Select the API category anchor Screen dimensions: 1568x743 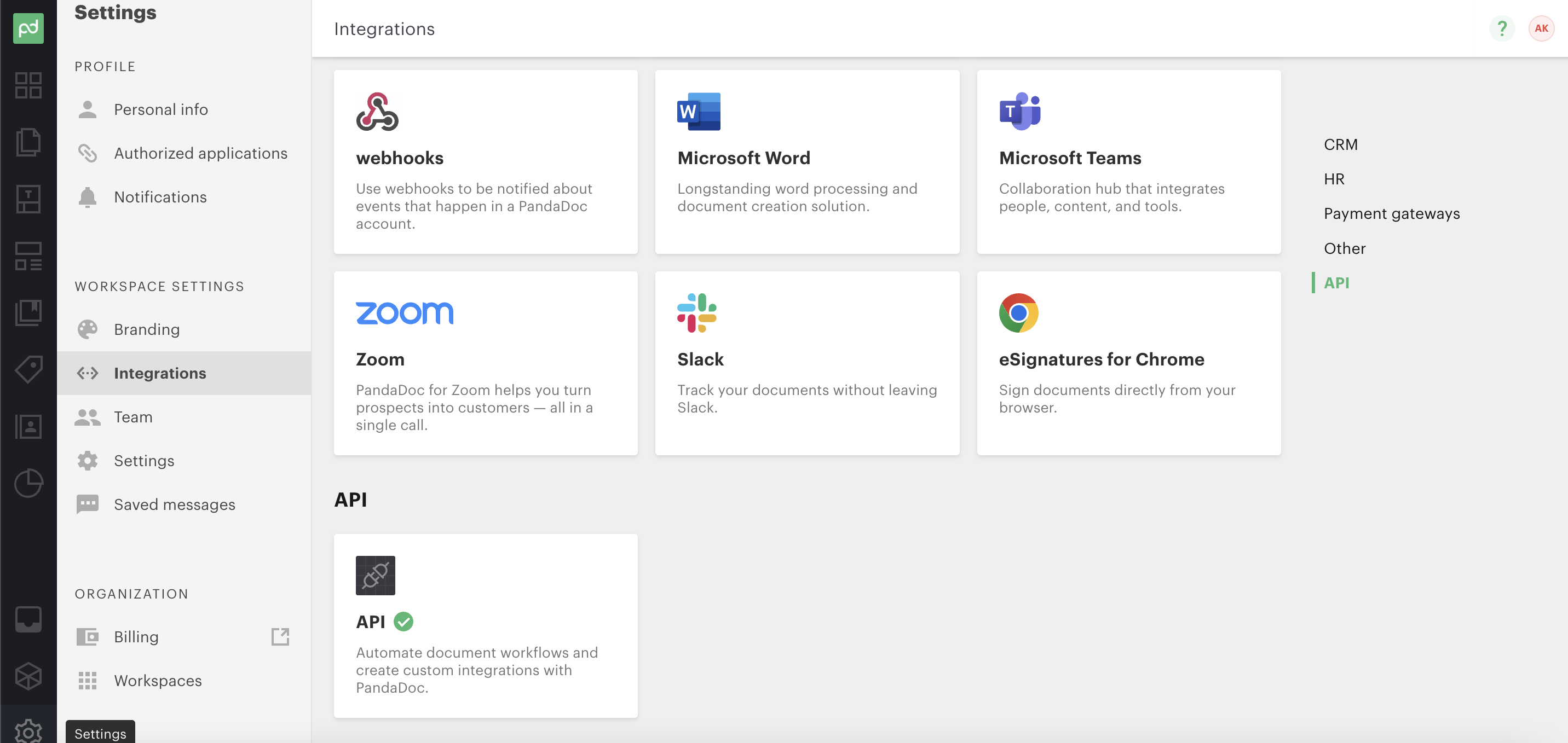point(1336,282)
